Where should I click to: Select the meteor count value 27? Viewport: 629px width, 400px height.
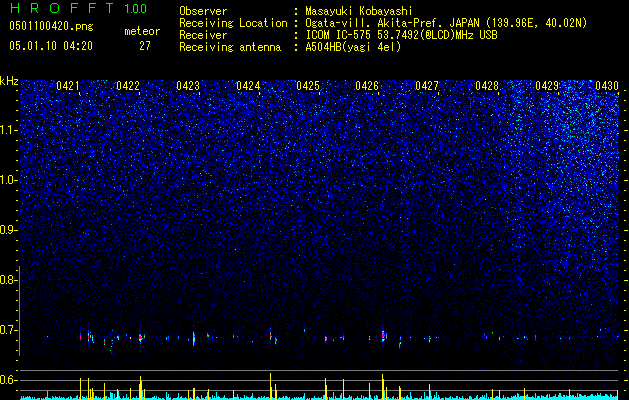click(x=145, y=46)
